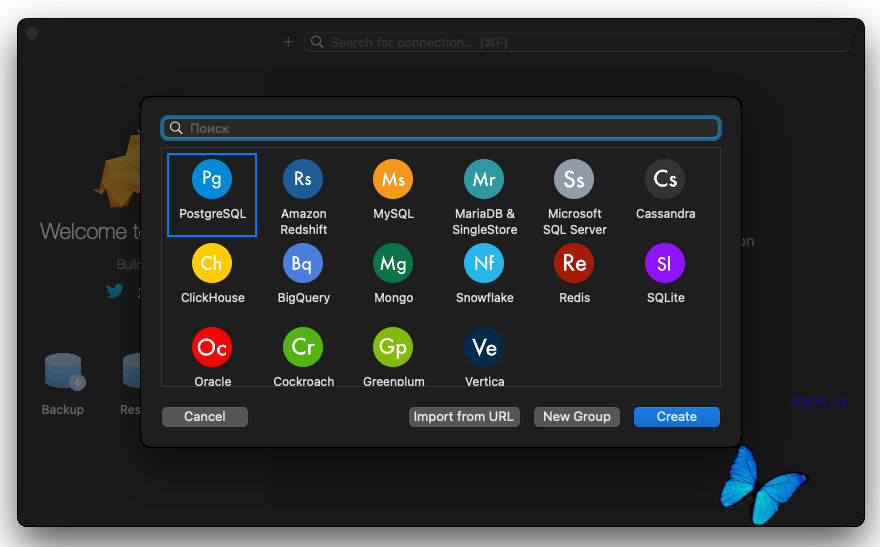Image resolution: width=880 pixels, height=547 pixels.
Task: Select the ClickHouse driver icon
Action: [x=212, y=263]
